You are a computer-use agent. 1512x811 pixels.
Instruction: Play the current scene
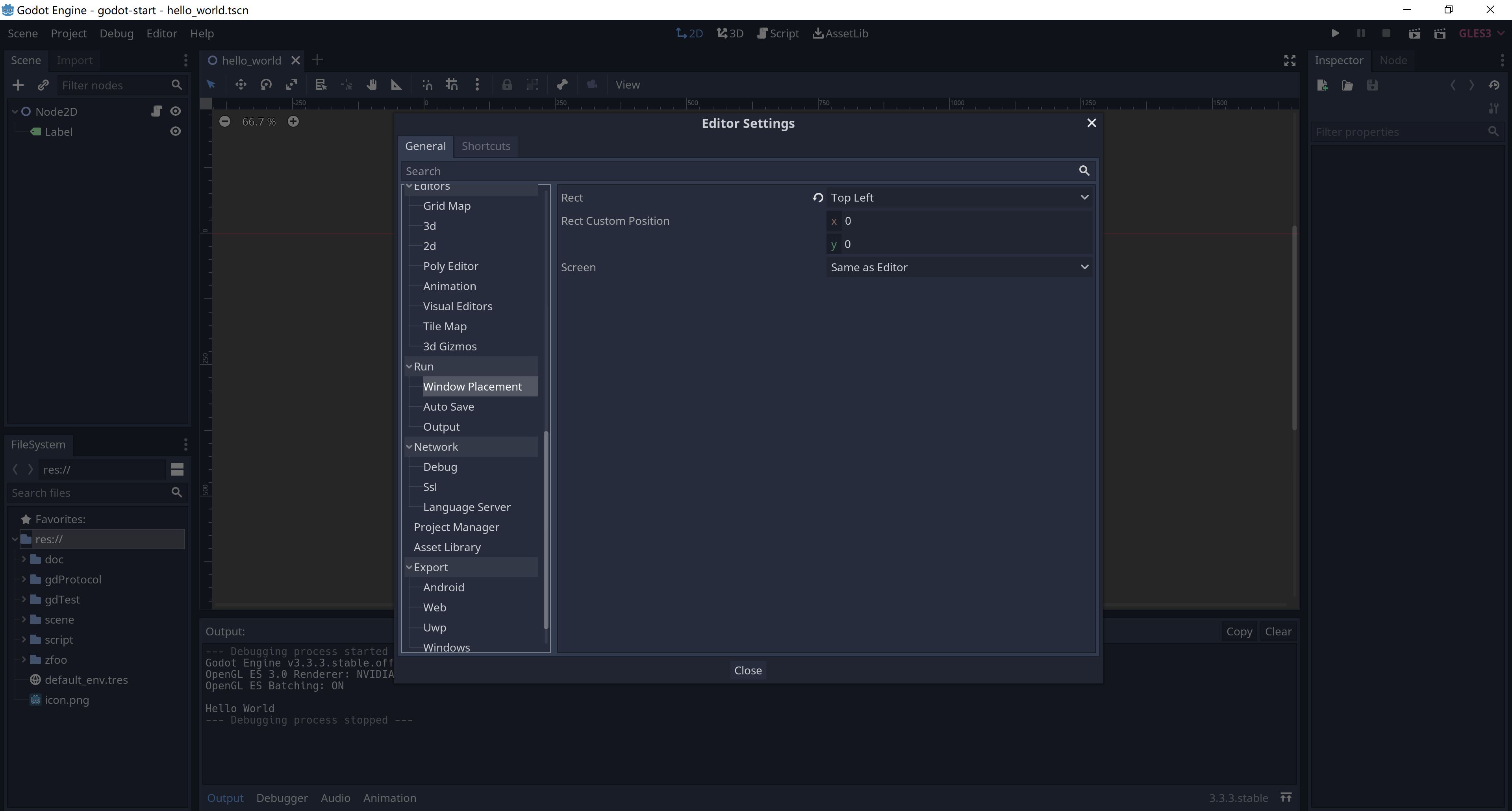pos(1415,33)
